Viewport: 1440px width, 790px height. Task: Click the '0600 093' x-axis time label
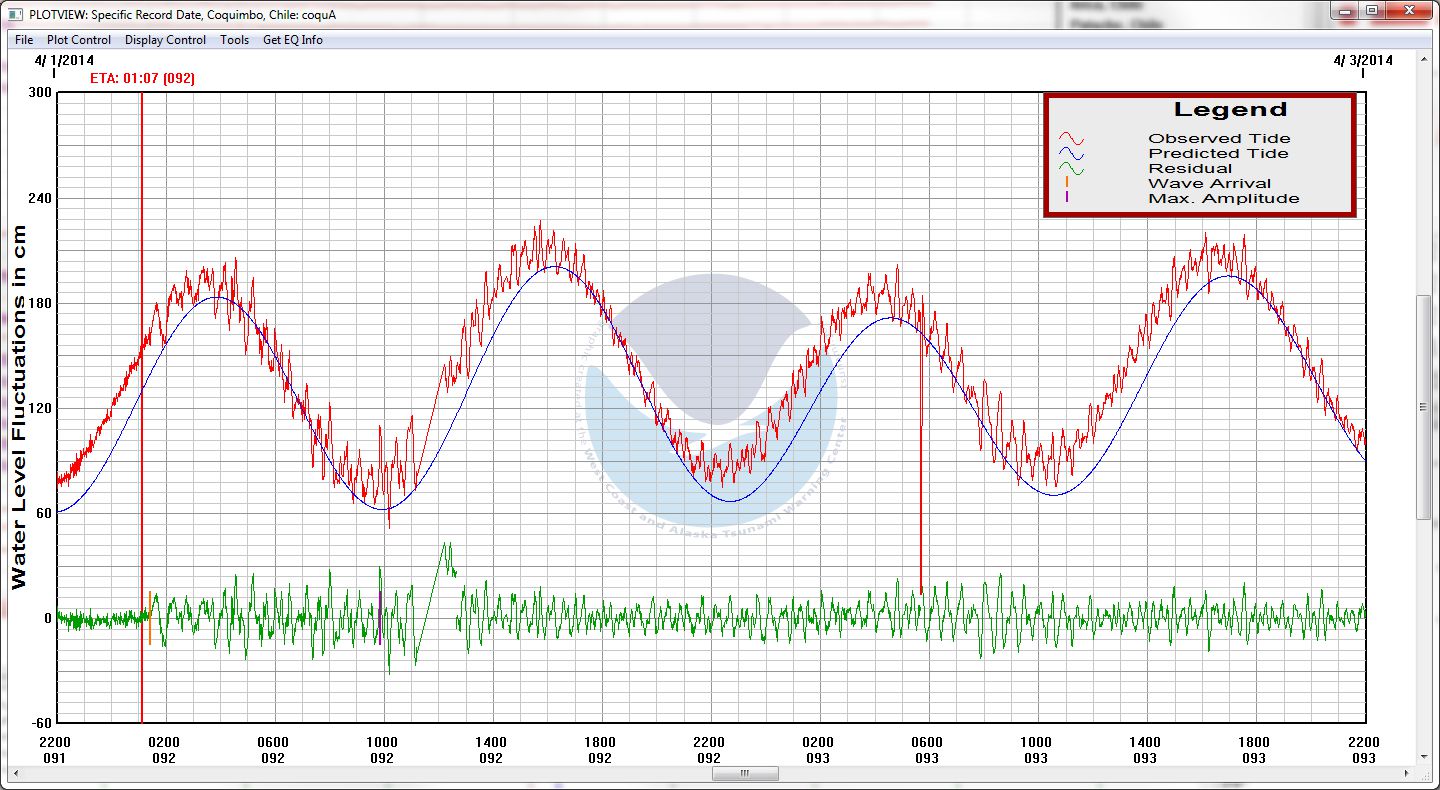coord(927,750)
